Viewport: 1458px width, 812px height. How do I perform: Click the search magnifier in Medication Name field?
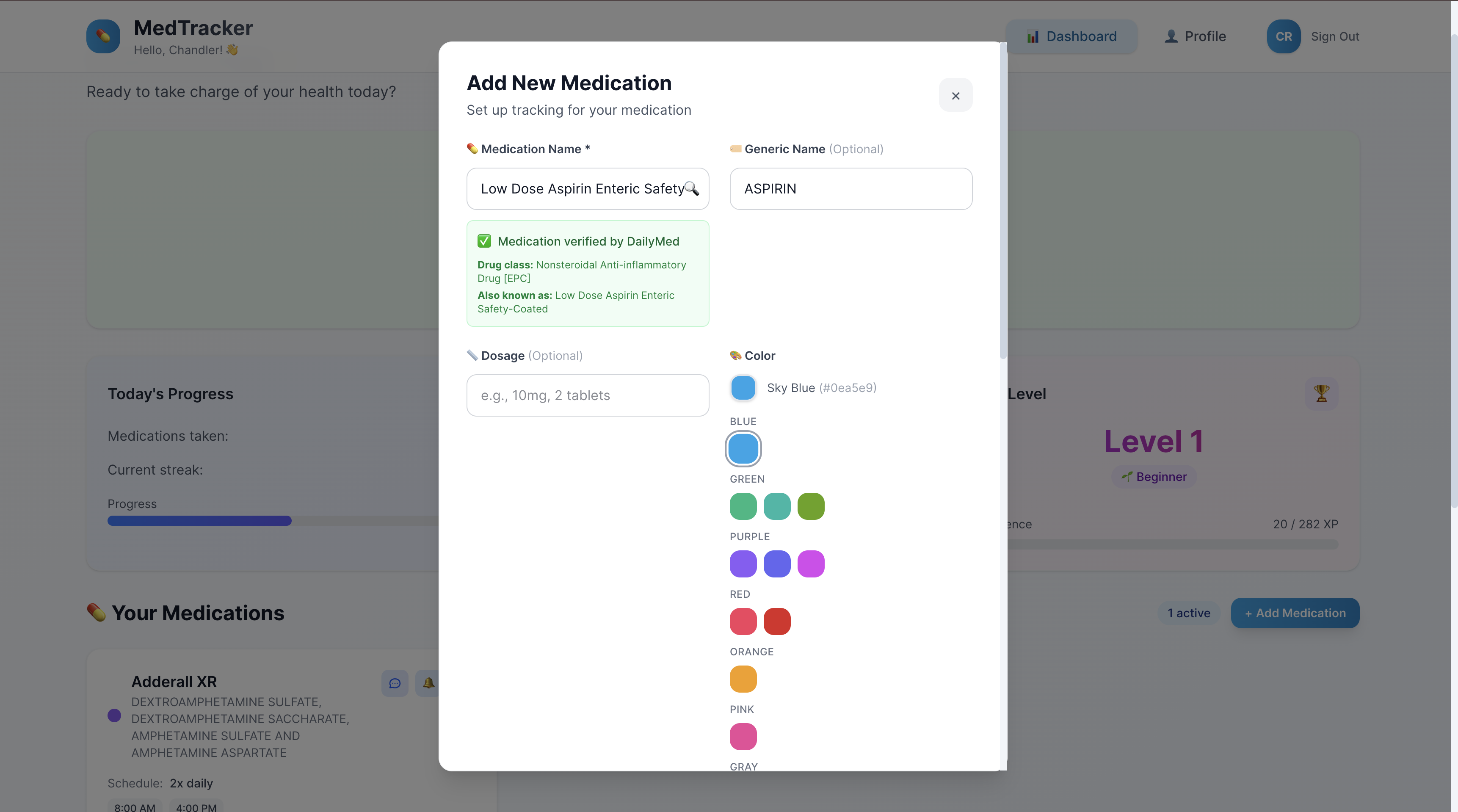(691, 188)
